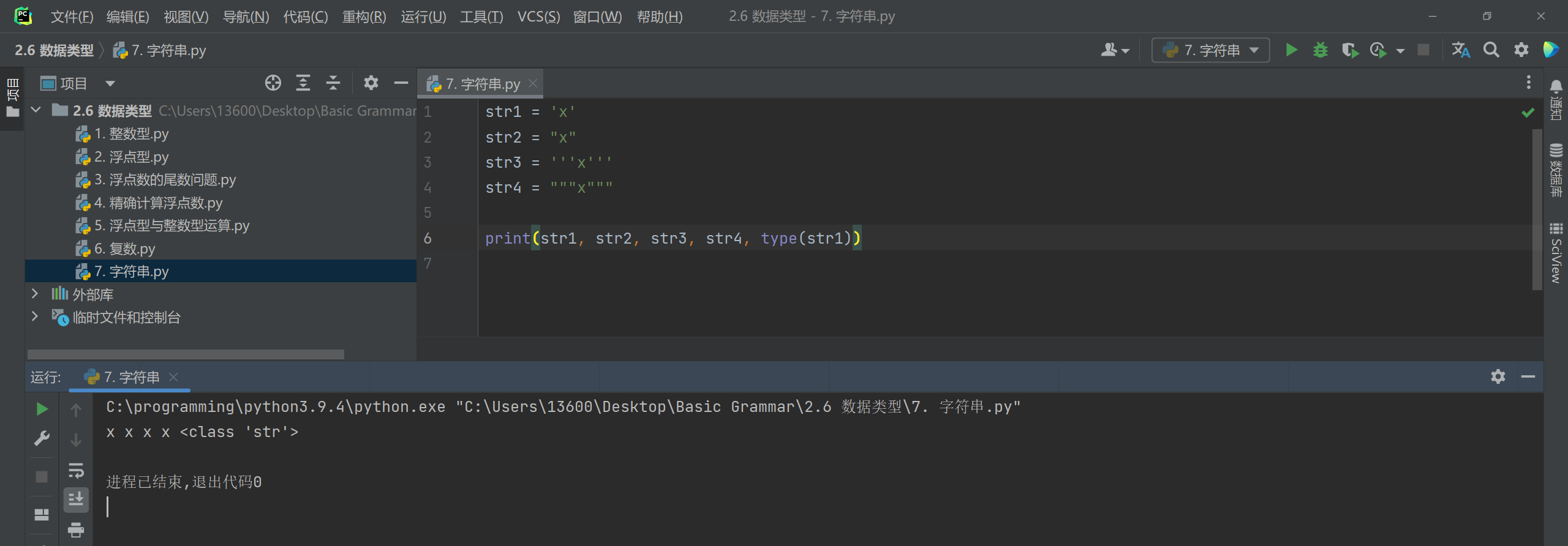The width and height of the screenshot is (1568, 546).
Task: Click the green inspection checkmark
Action: [1528, 113]
